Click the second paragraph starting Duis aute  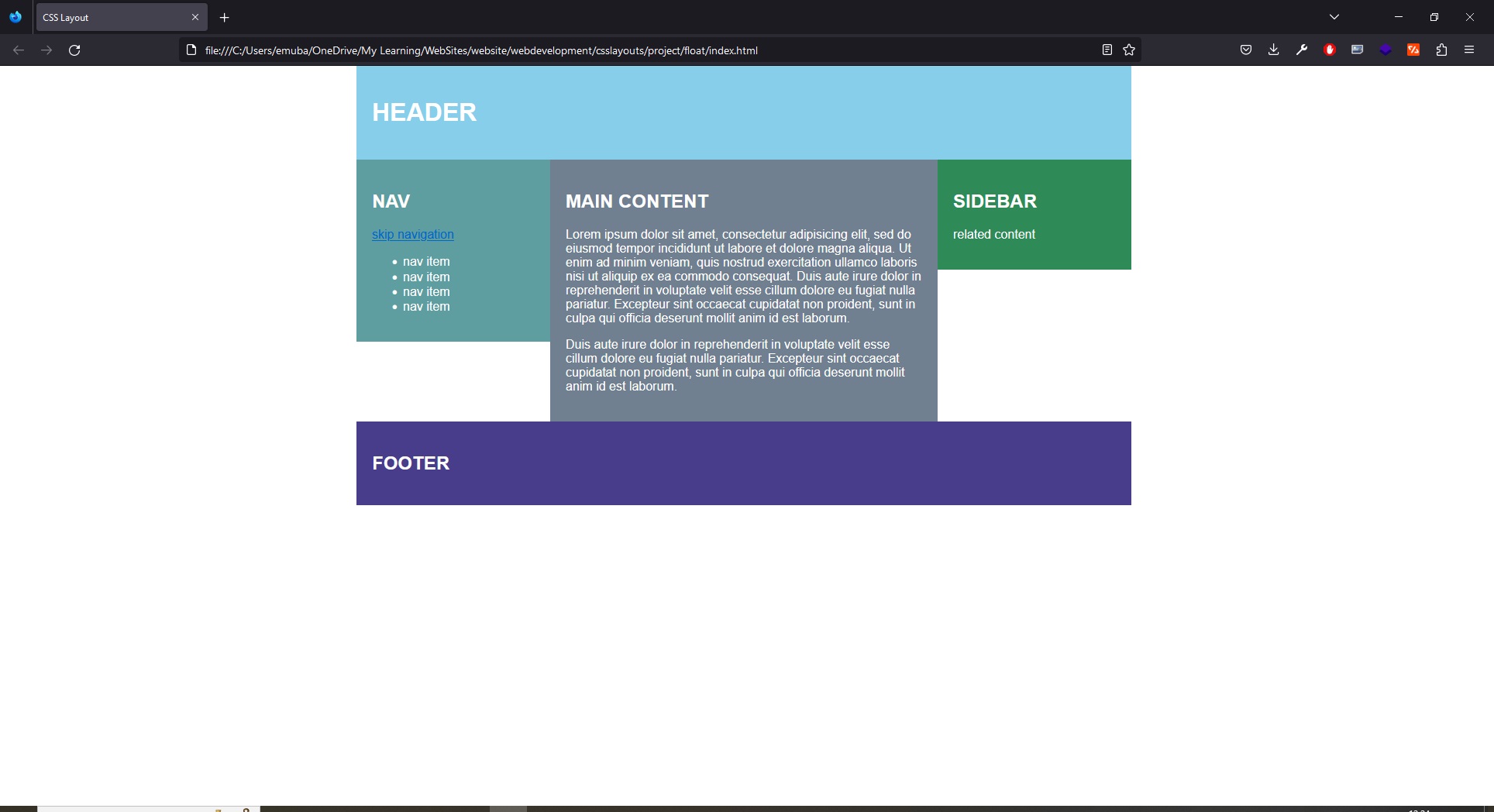tap(736, 366)
